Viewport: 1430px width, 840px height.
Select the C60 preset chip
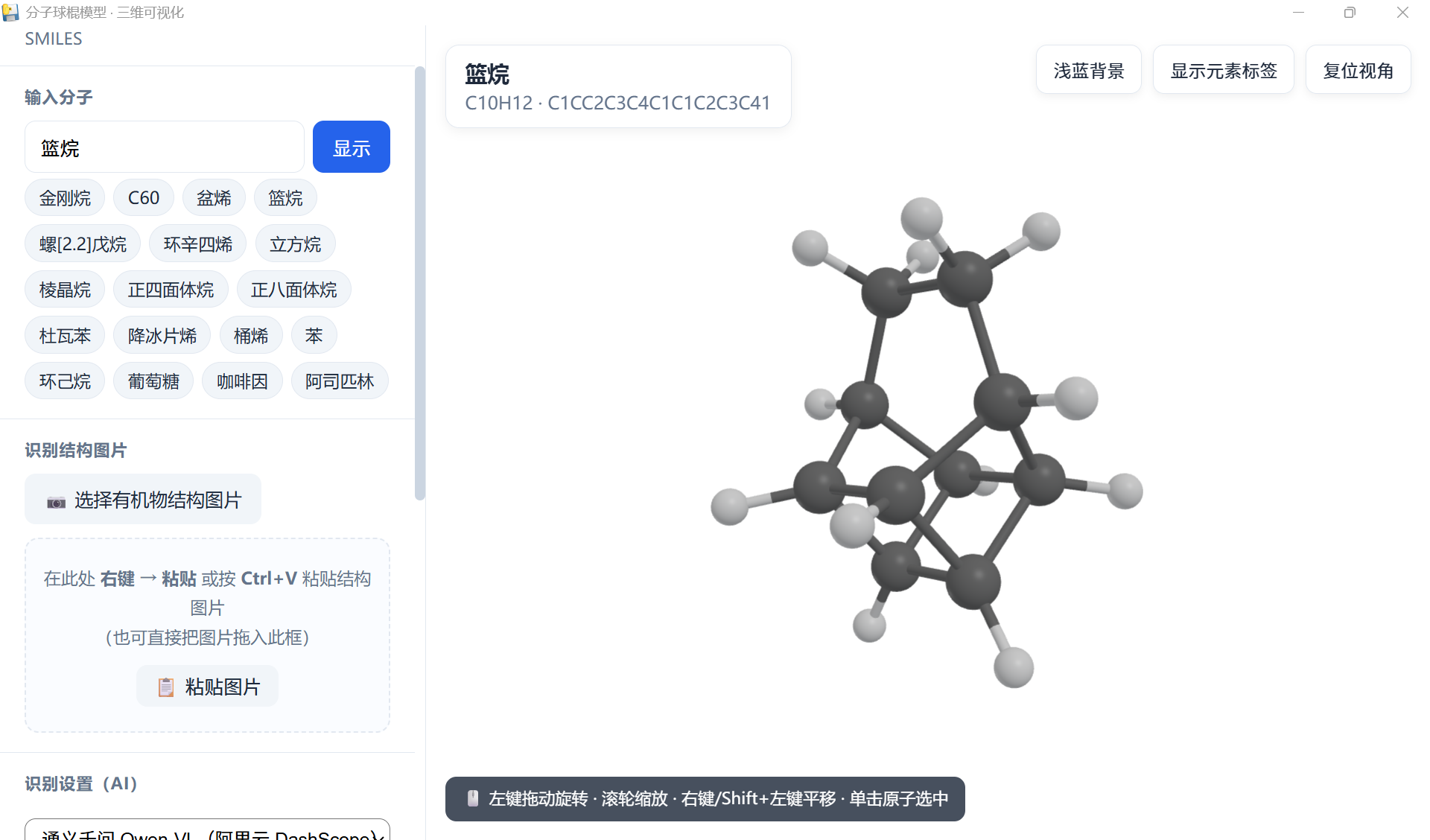coord(144,198)
